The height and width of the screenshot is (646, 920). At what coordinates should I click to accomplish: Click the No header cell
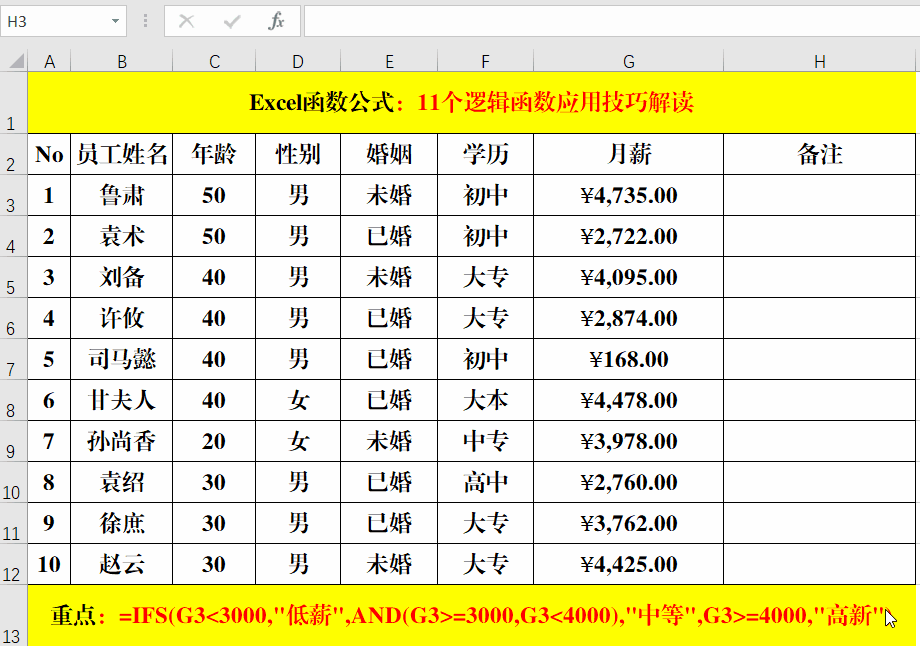49,154
